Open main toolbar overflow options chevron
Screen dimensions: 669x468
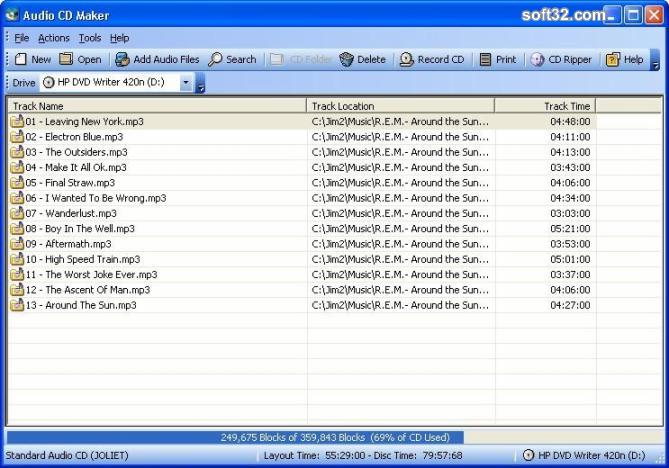pos(655,60)
